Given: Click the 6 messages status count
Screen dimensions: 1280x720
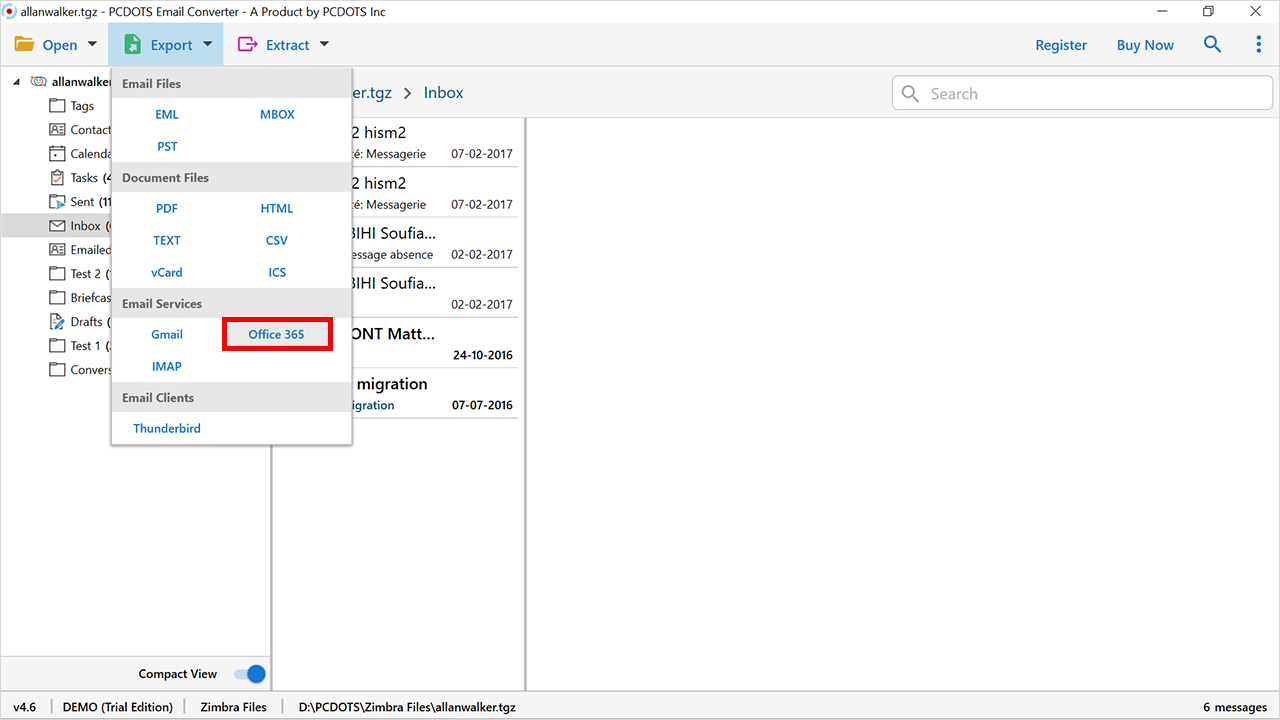Looking at the screenshot, I should [1235, 707].
